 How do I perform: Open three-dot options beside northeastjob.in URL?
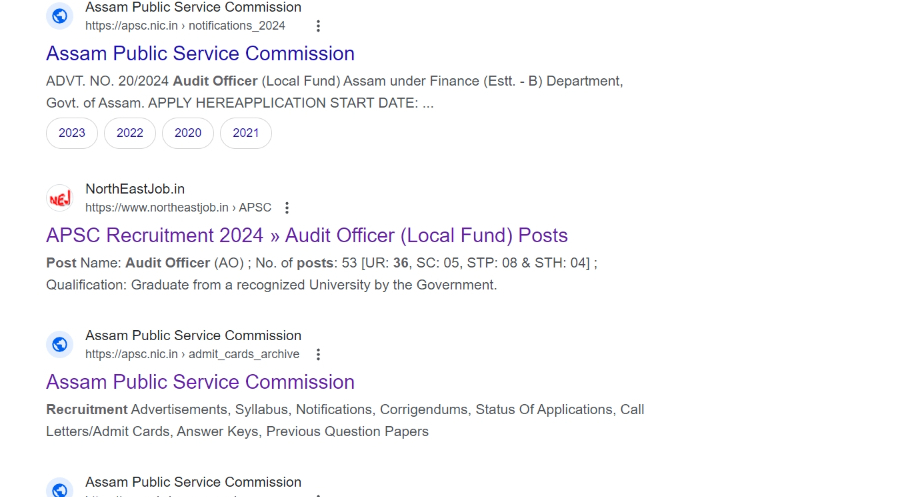pyautogui.click(x=287, y=208)
